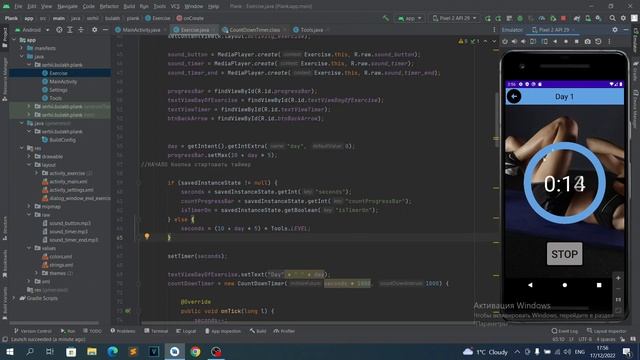This screenshot has height=360, width=640.
Task: Click the yellow lightbulb intention icon
Action: click(x=147, y=236)
